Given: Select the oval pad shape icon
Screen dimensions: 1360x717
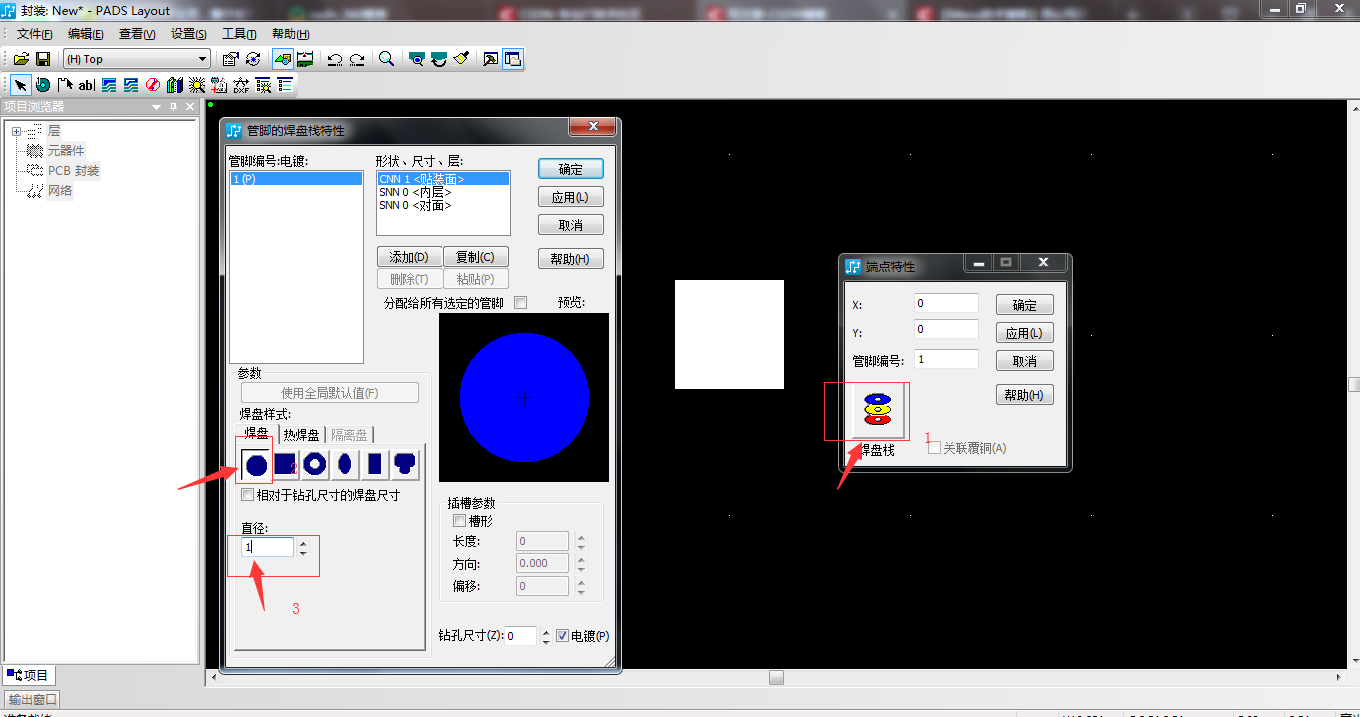Looking at the screenshot, I should coord(343,464).
